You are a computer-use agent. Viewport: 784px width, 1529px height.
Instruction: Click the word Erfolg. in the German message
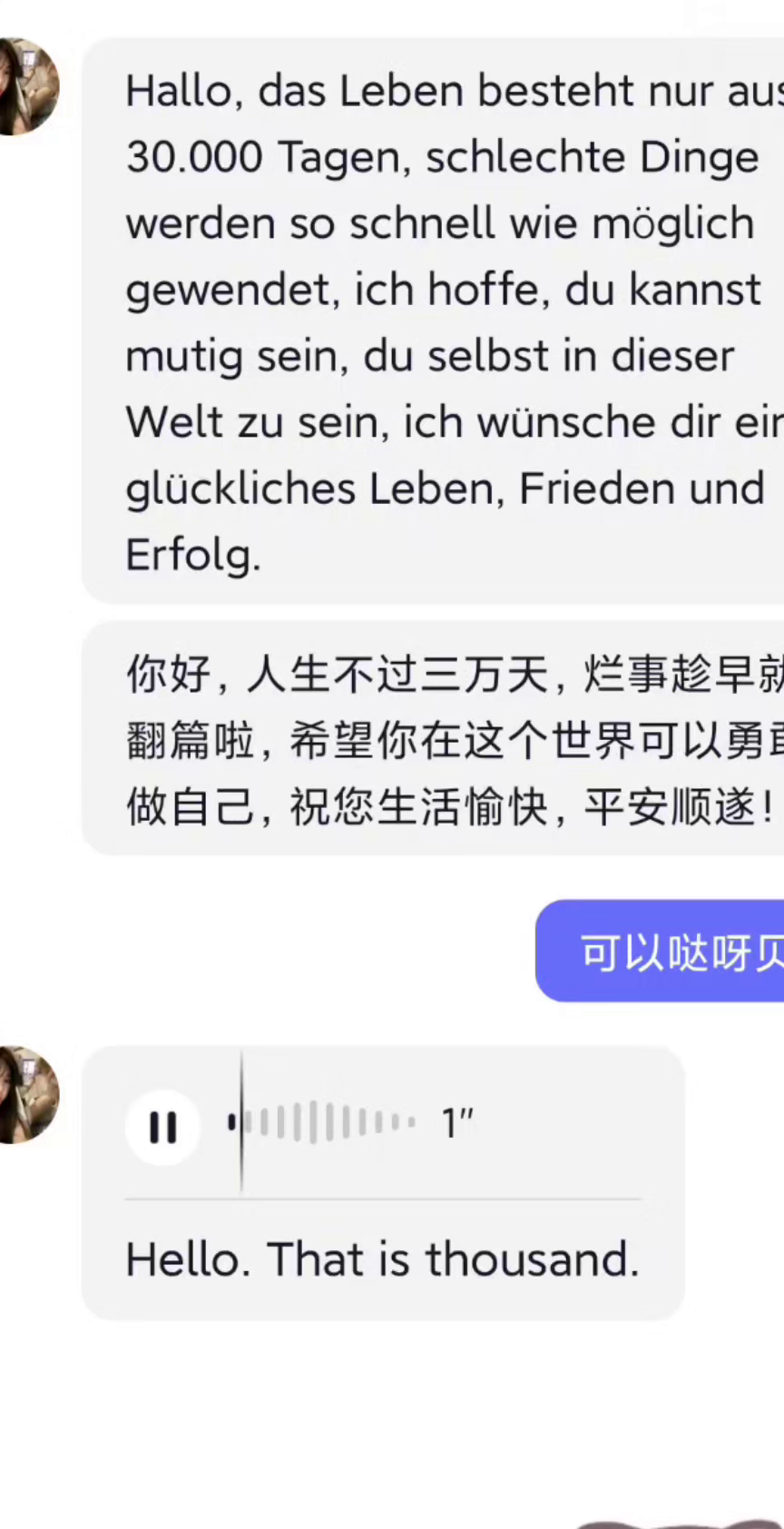tap(193, 555)
